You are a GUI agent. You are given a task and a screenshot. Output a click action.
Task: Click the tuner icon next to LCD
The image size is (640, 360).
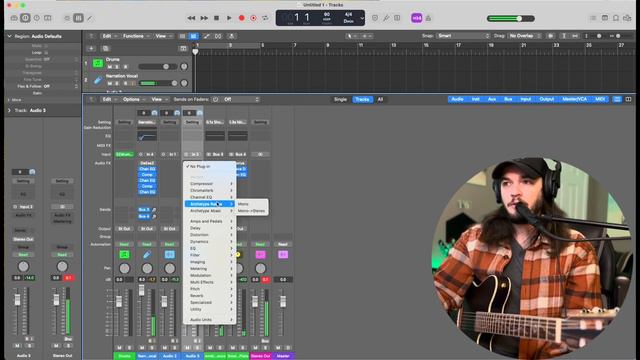point(386,18)
